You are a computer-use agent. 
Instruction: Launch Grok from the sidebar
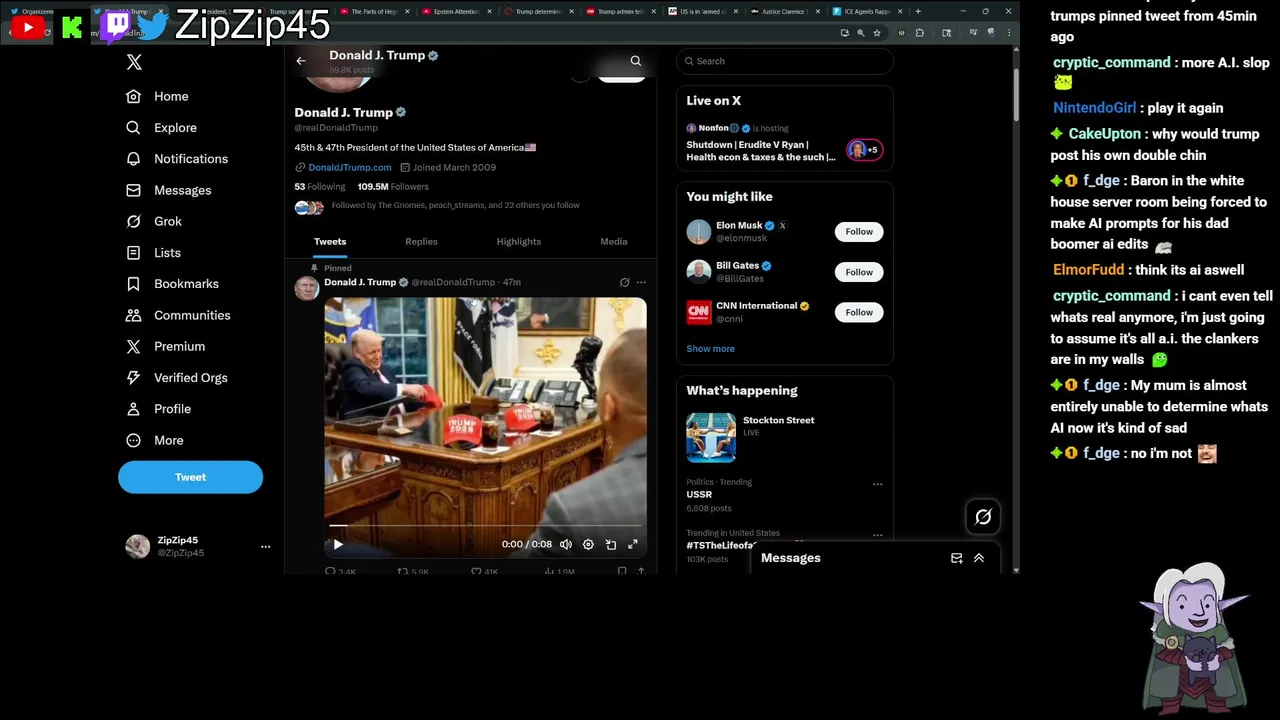pyautogui.click(x=154, y=221)
